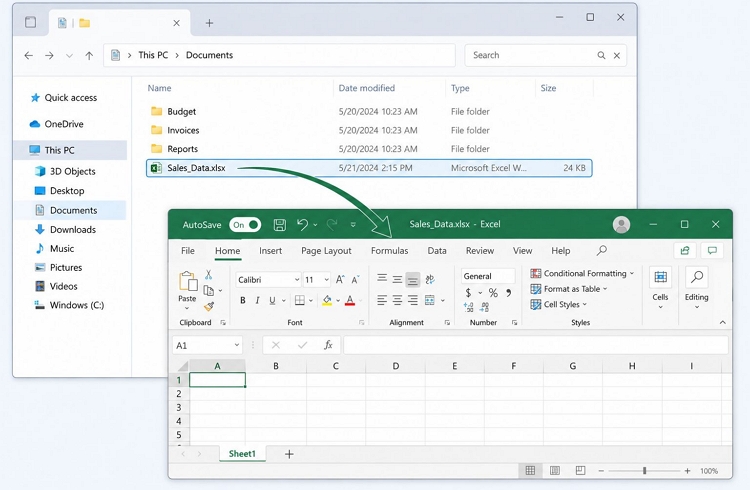
Task: Click the Center horizontal alignment icon
Action: point(397,301)
